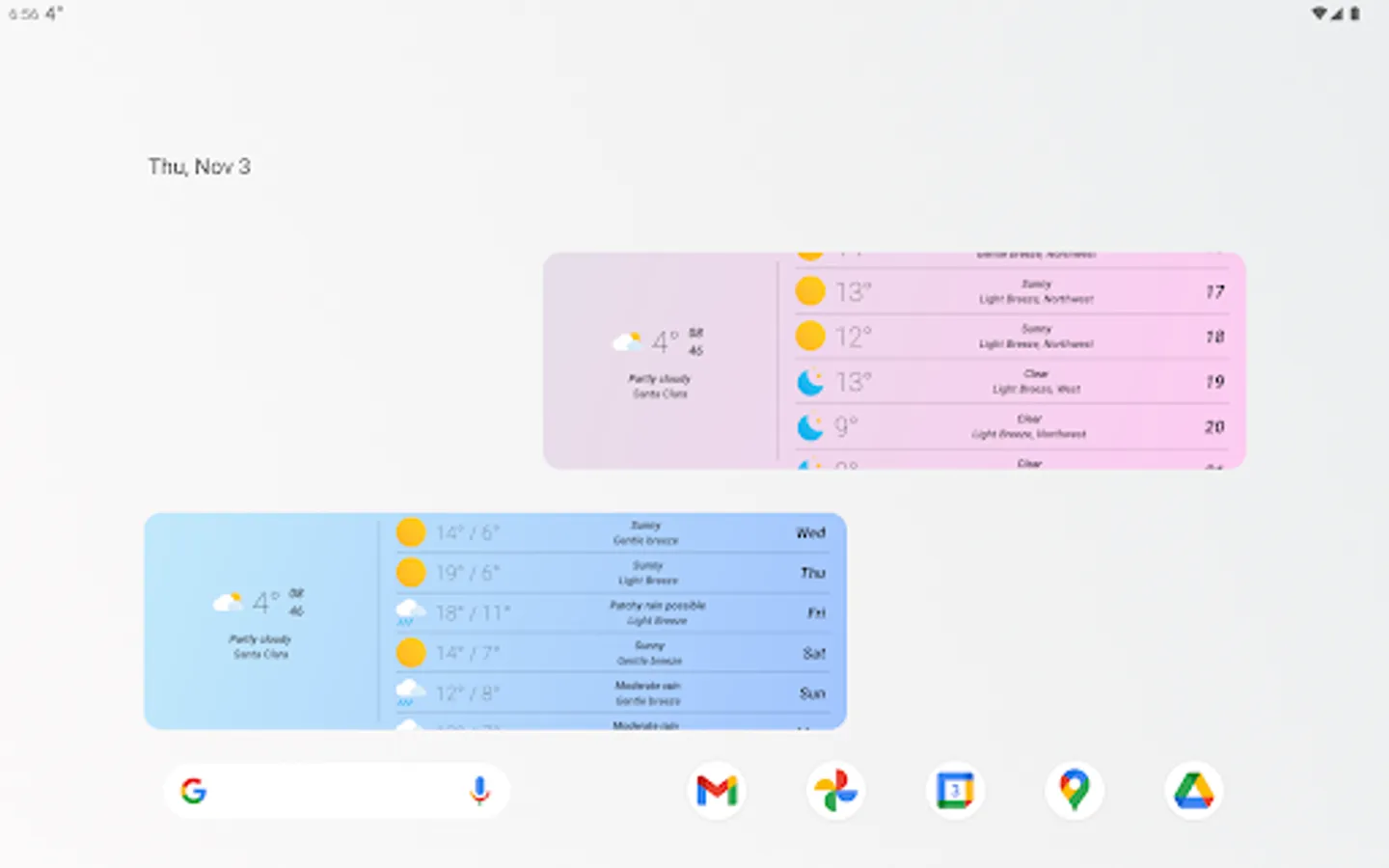Tap the sun icon in Wed row

[411, 532]
